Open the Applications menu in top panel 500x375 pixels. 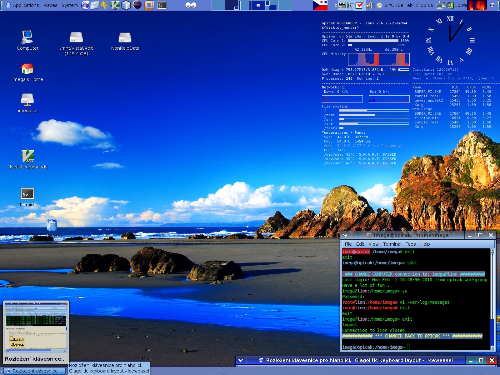[26, 5]
